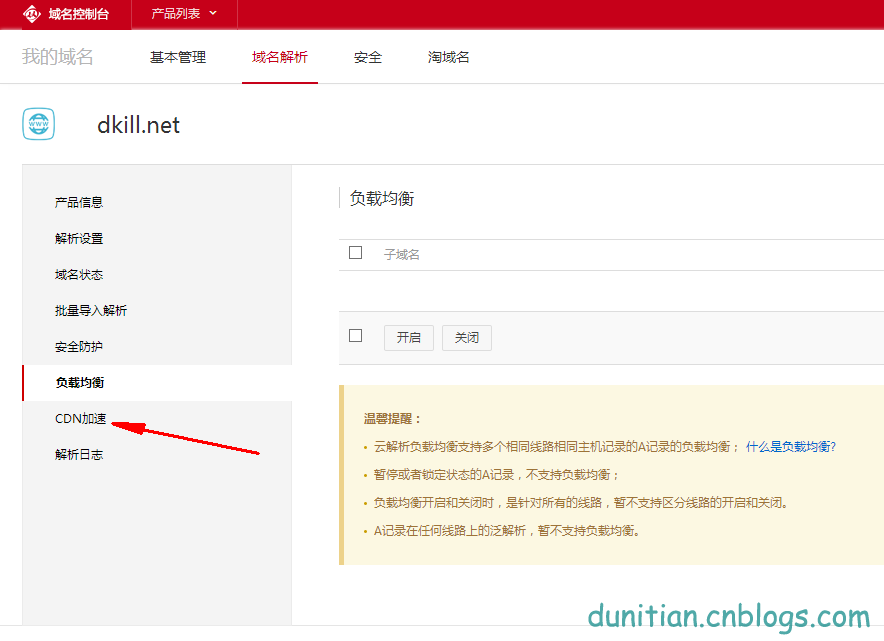Click the 开启 button
This screenshot has width=884, height=641.
tap(408, 337)
